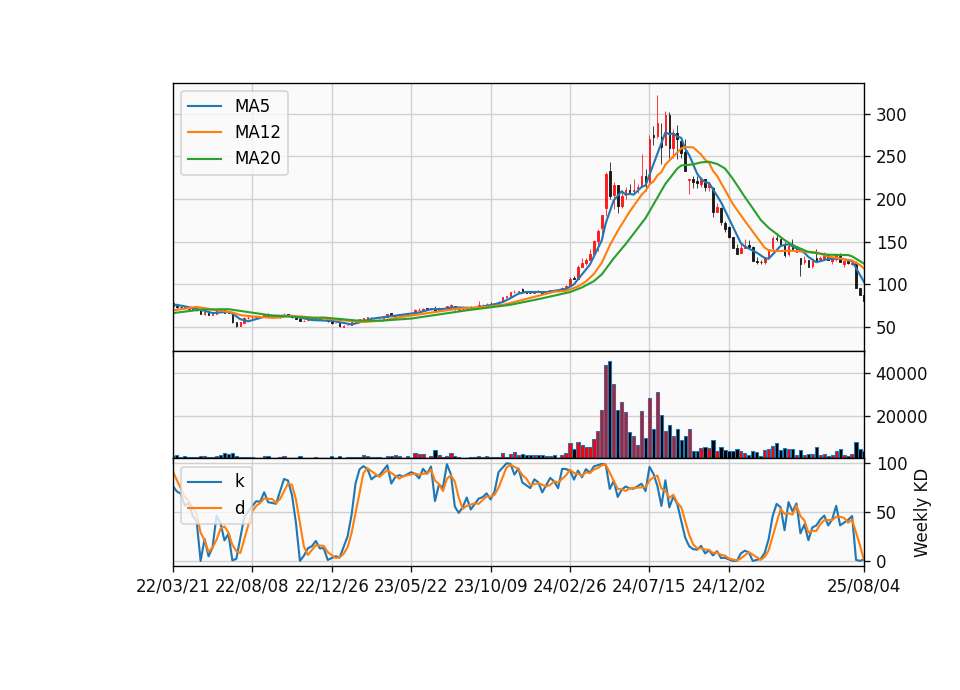Screen dimensions: 960x690
Task: Click the 20000 volume axis label
Action: click(x=901, y=417)
